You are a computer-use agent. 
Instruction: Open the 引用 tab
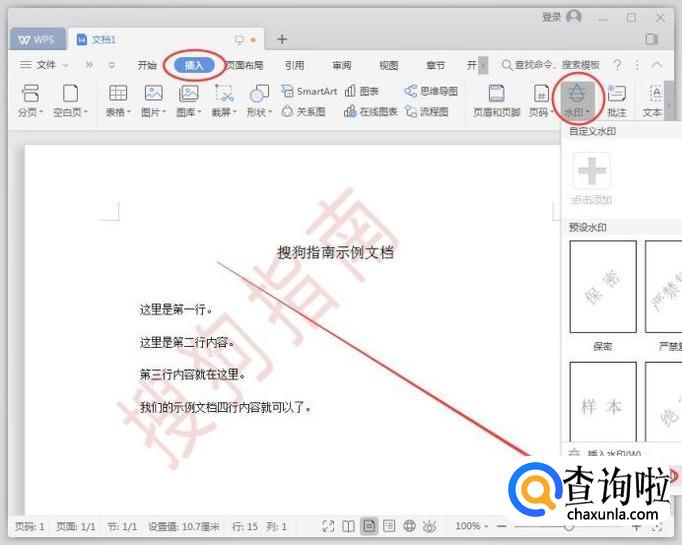(x=294, y=65)
